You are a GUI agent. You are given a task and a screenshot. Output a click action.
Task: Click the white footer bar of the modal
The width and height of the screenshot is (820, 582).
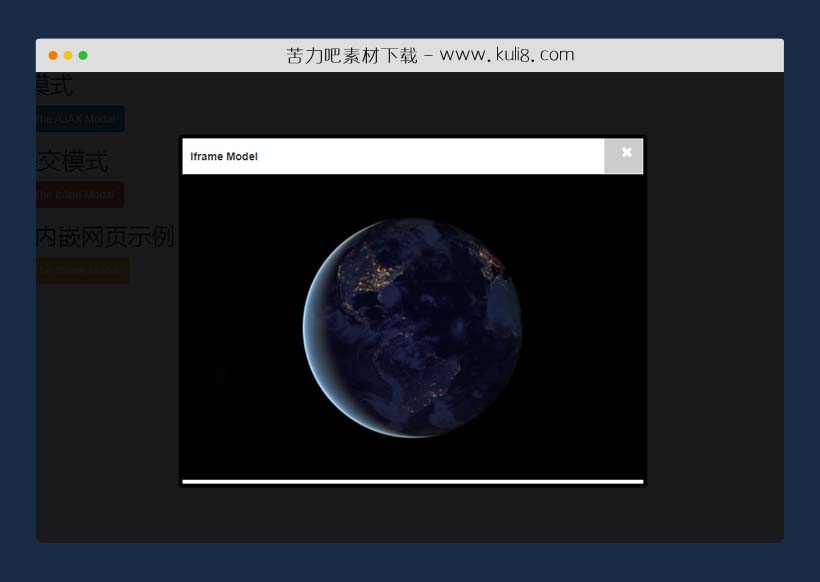click(x=412, y=481)
